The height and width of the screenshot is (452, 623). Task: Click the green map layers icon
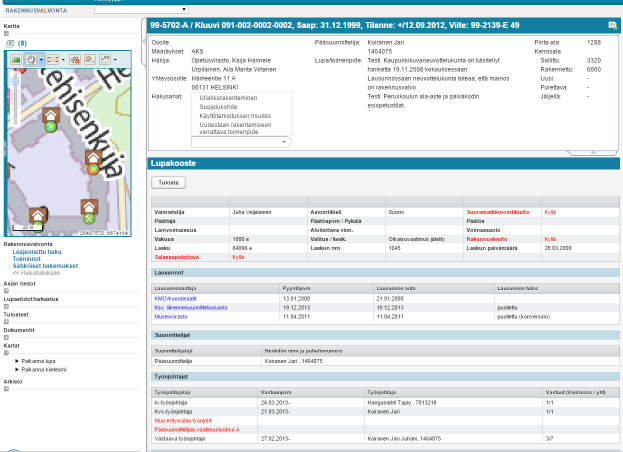pyautogui.click(x=16, y=60)
